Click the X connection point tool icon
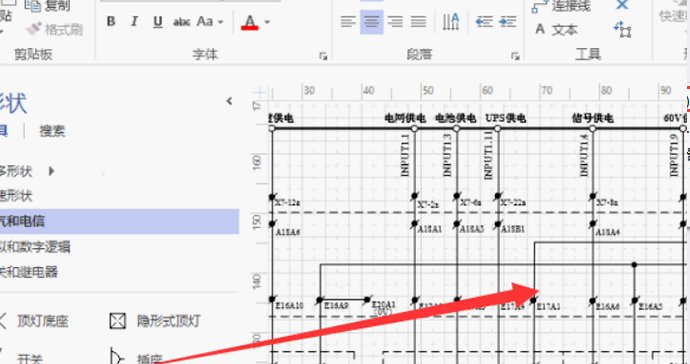 coord(622,5)
